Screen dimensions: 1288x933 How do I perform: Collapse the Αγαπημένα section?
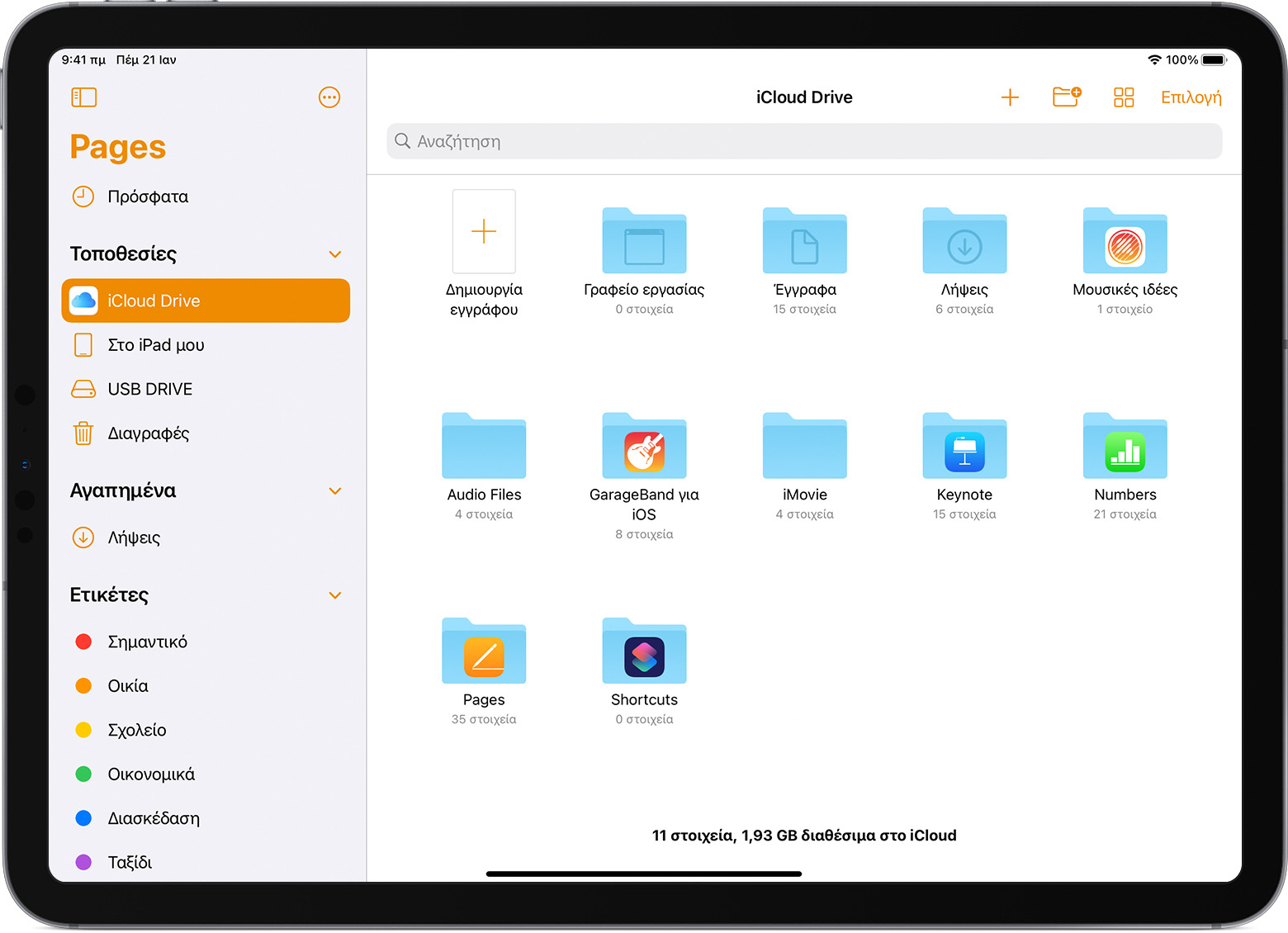335,490
